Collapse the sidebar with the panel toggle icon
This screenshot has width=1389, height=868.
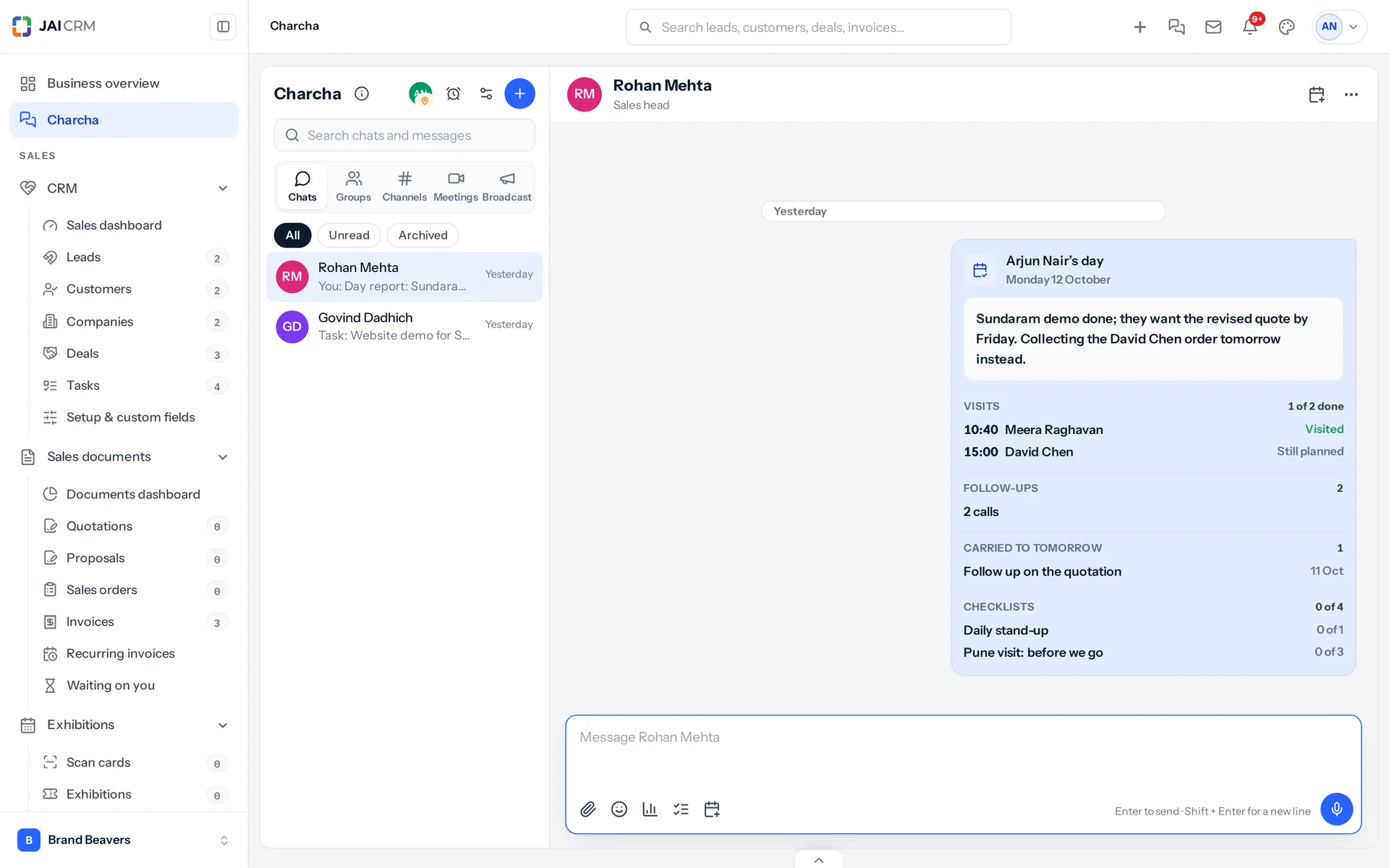pos(223,27)
